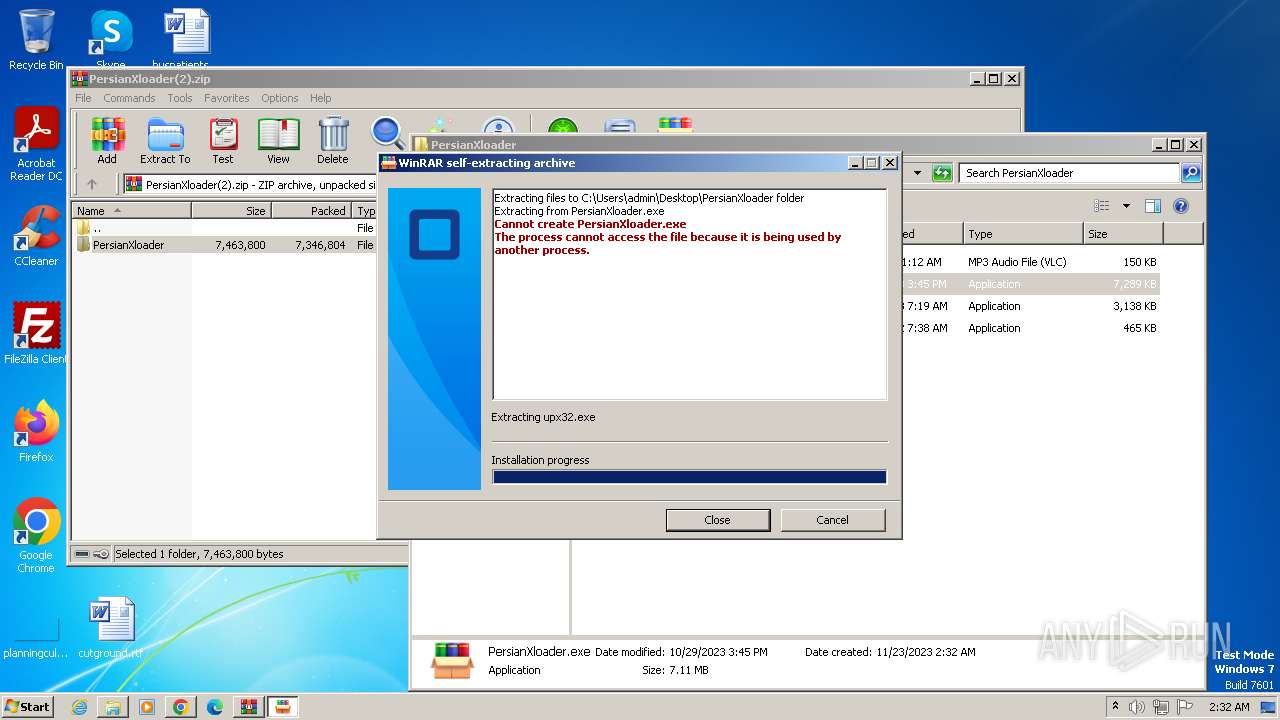
Task: Open Options menu in WinRAR
Action: click(280, 98)
